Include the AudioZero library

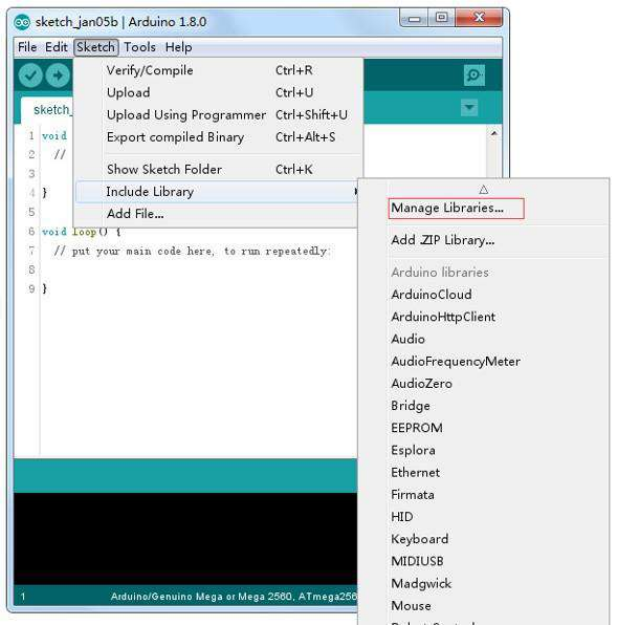coord(422,383)
